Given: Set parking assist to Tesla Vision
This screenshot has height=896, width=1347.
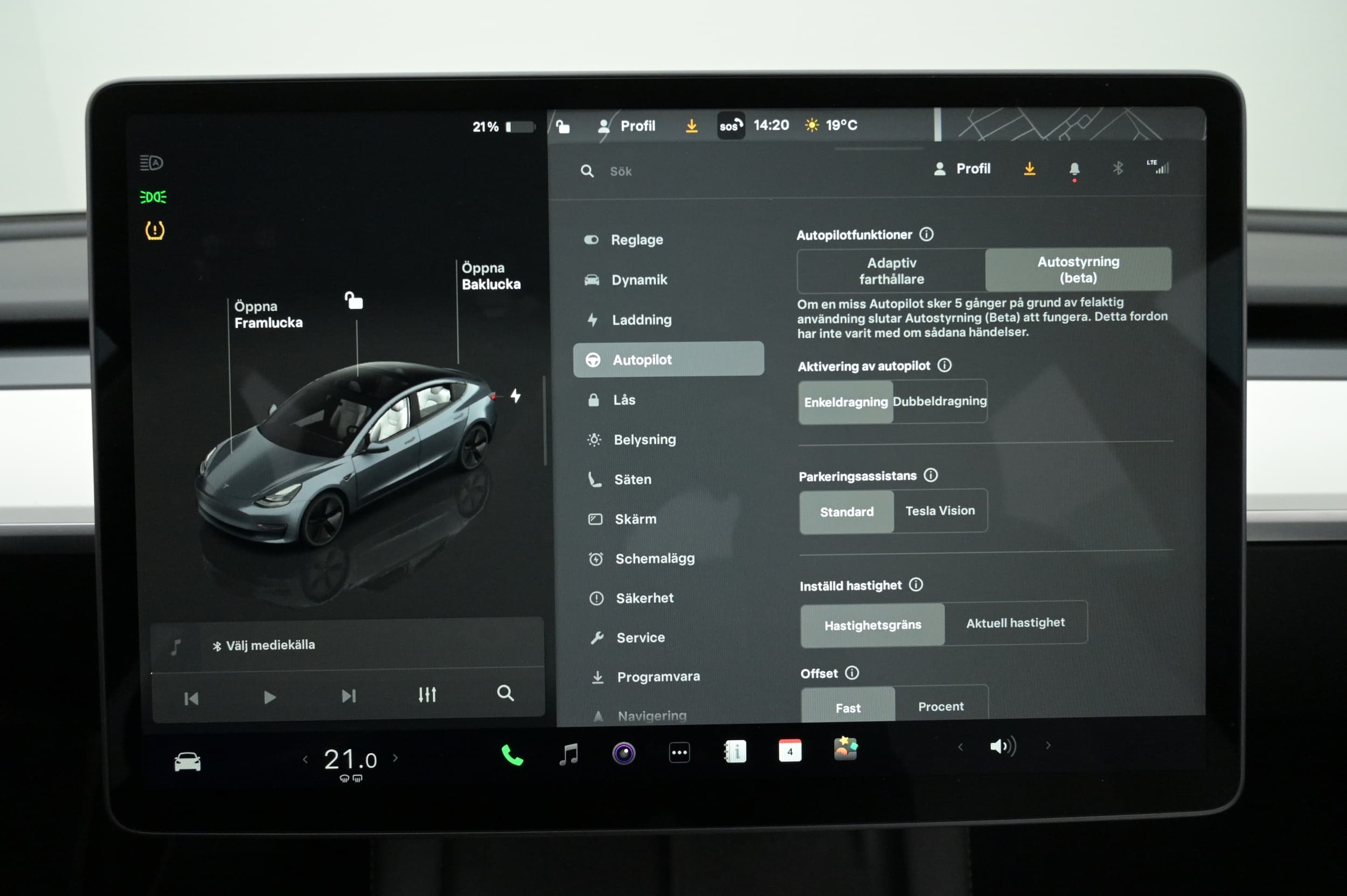Looking at the screenshot, I should pyautogui.click(x=940, y=511).
